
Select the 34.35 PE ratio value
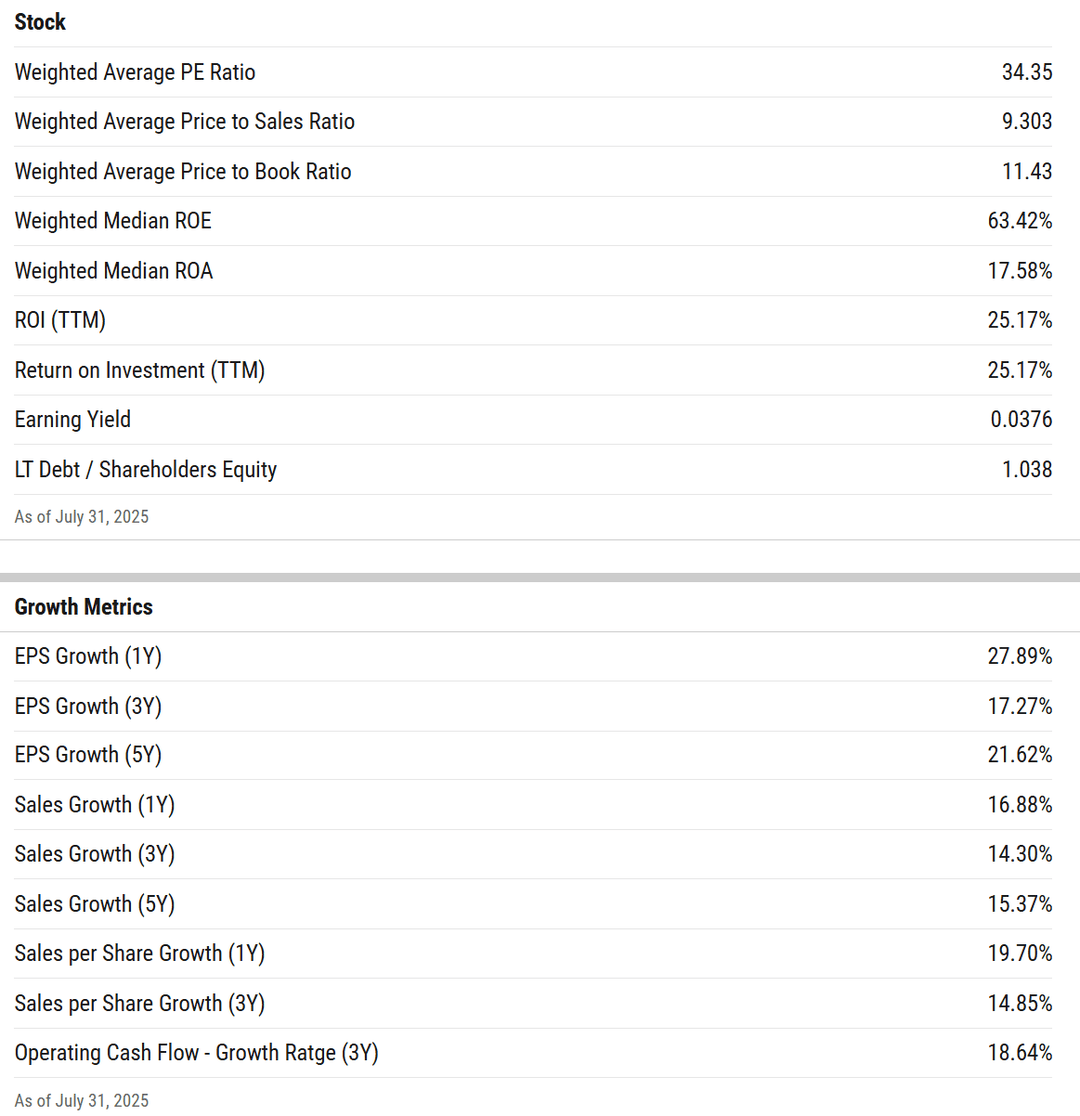tap(1027, 73)
